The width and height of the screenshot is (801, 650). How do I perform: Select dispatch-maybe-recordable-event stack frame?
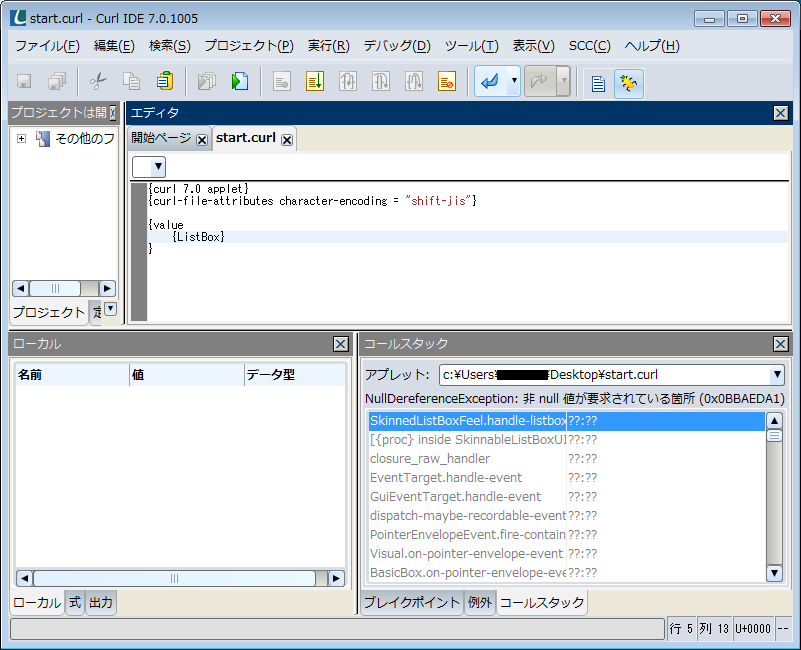click(x=567, y=516)
